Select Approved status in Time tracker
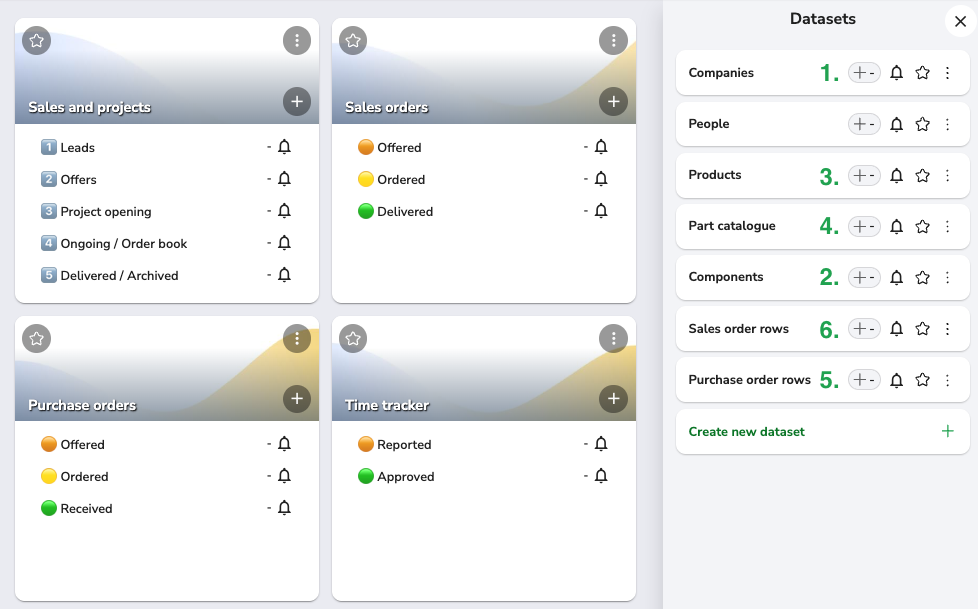This screenshot has height=609, width=978. [405, 476]
